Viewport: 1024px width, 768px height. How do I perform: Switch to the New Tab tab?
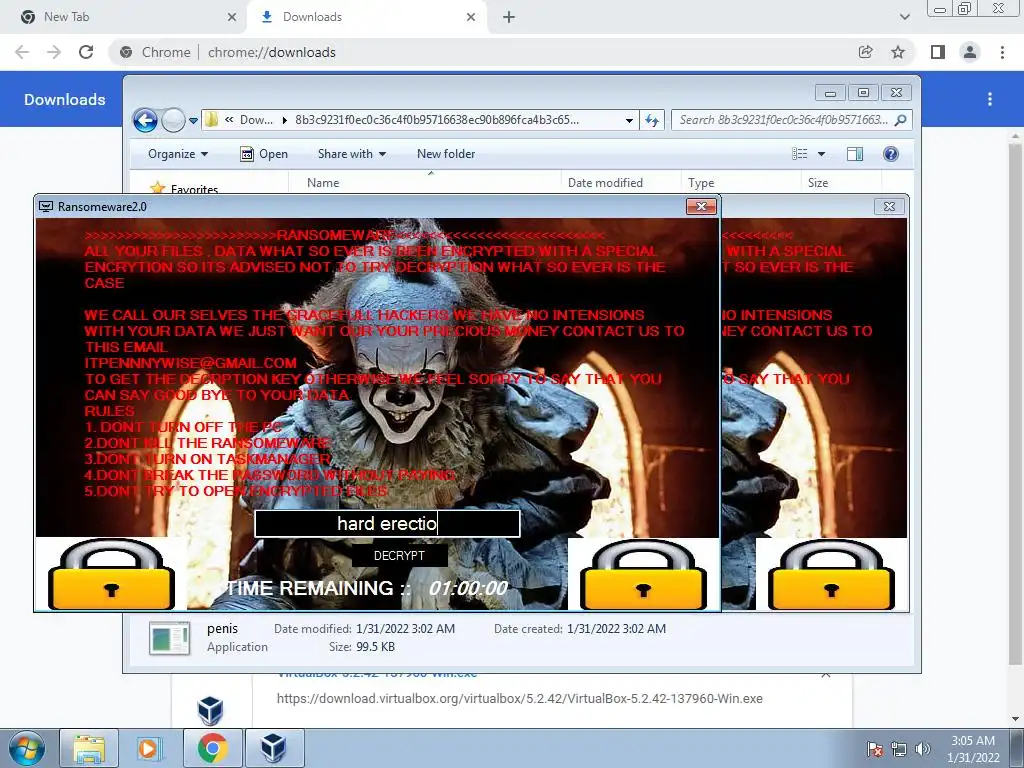pos(124,17)
